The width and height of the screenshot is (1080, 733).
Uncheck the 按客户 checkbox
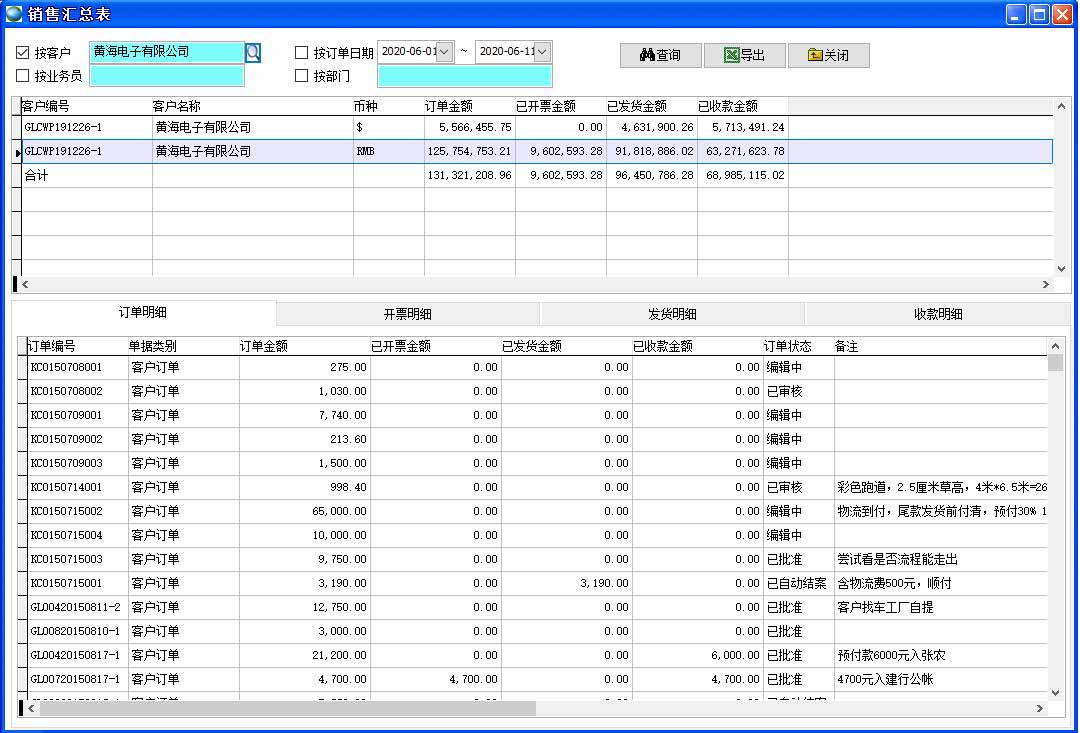point(23,53)
